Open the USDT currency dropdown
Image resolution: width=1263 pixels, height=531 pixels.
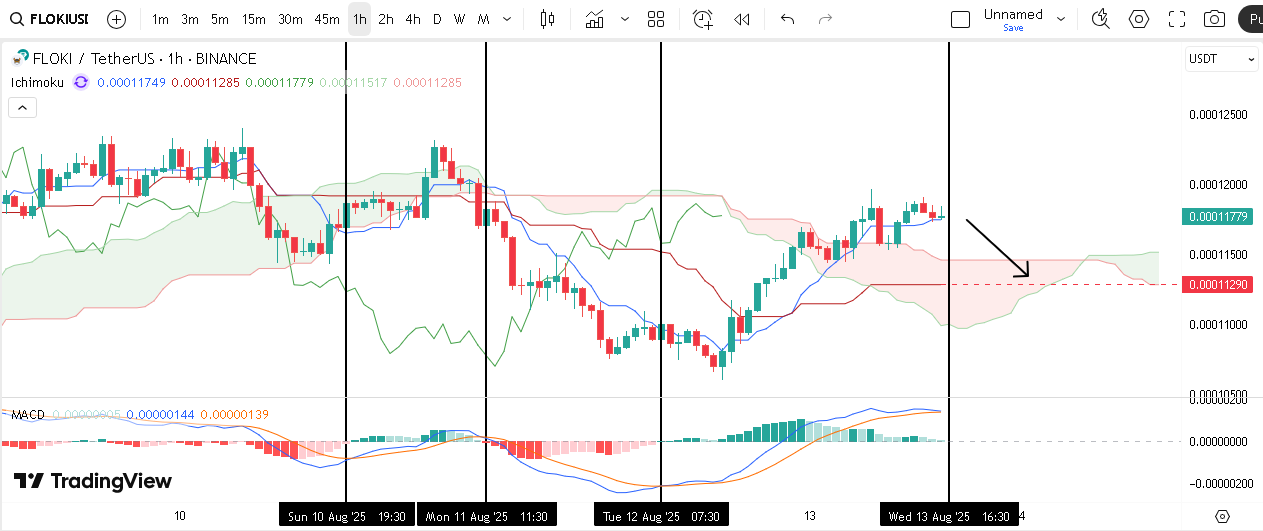[x=1222, y=59]
